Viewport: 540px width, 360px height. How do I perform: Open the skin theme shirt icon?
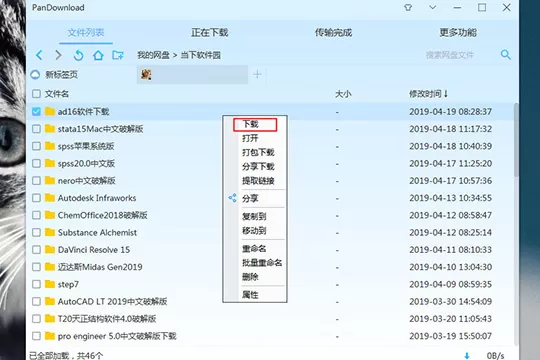[x=408, y=7]
